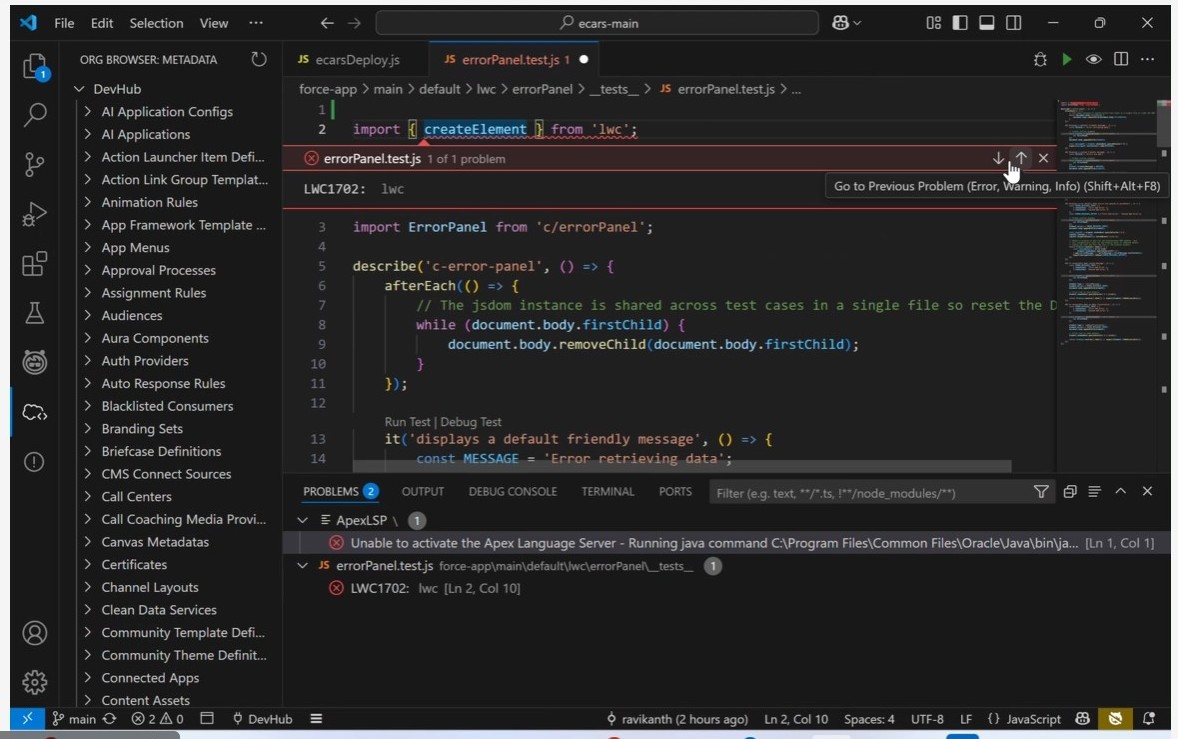
Task: Toggle the primary side bar layout button
Action: [960, 23]
